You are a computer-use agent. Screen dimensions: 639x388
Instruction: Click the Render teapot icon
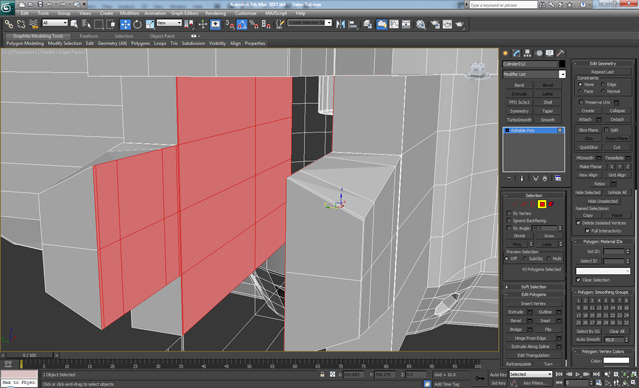(x=460, y=24)
